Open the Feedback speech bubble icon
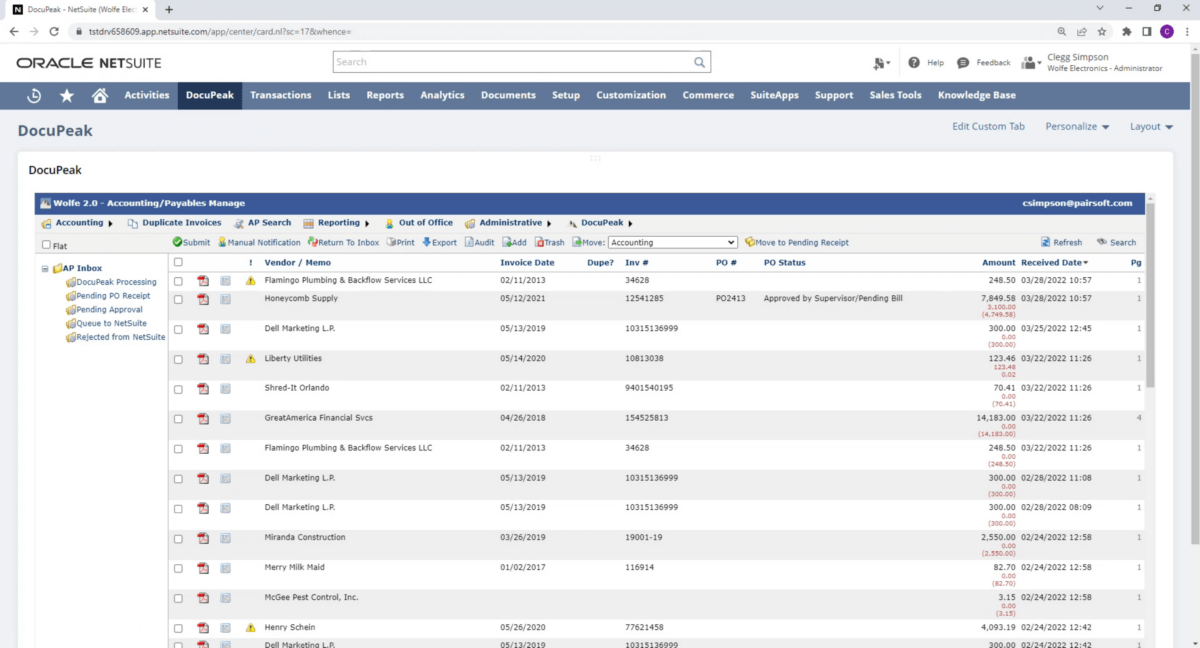The height and width of the screenshot is (648, 1200). (x=963, y=62)
